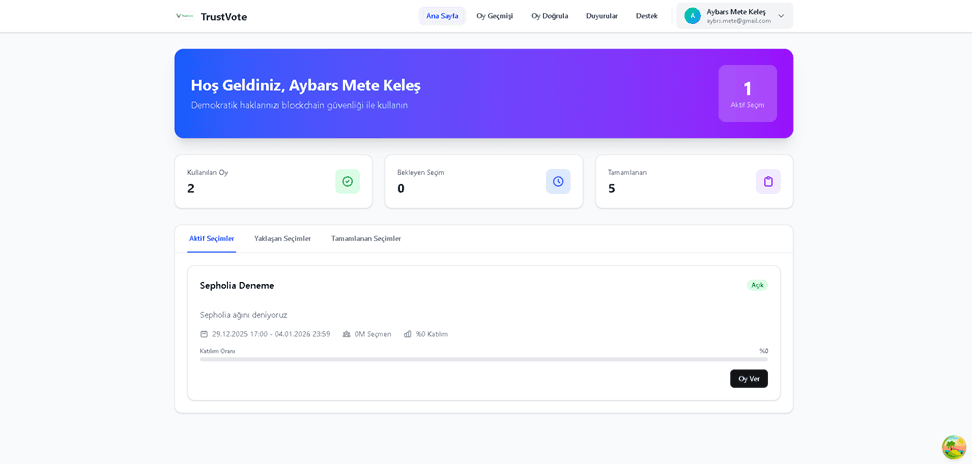
Task: Open the Duyurular menu item
Action: coord(602,16)
